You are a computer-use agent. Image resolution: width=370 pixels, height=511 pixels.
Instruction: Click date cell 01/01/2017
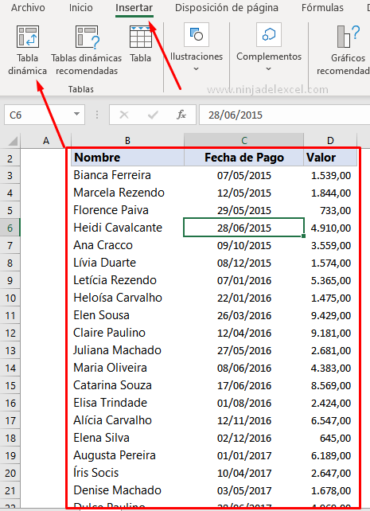(x=244, y=455)
